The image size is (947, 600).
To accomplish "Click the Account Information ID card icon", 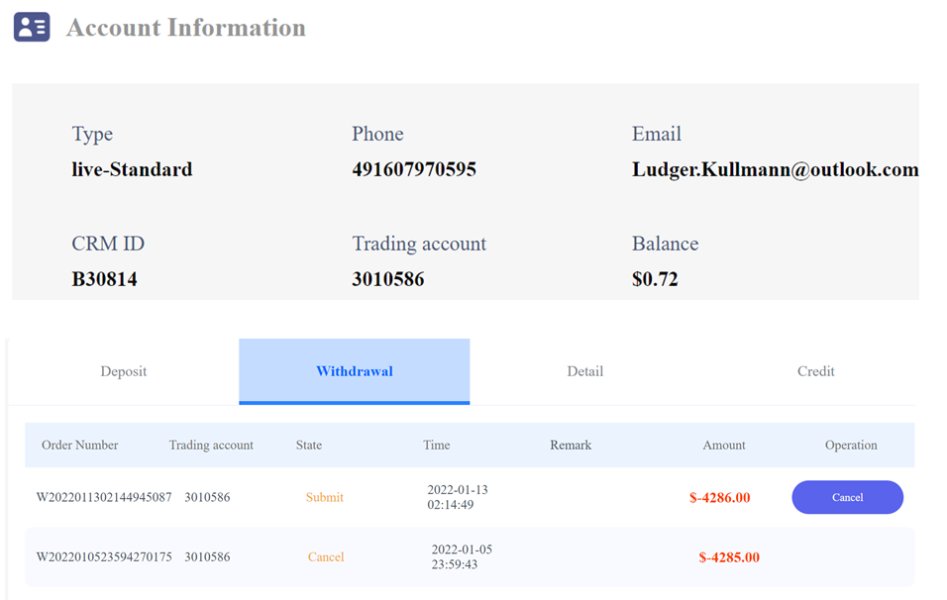I will 32,27.
